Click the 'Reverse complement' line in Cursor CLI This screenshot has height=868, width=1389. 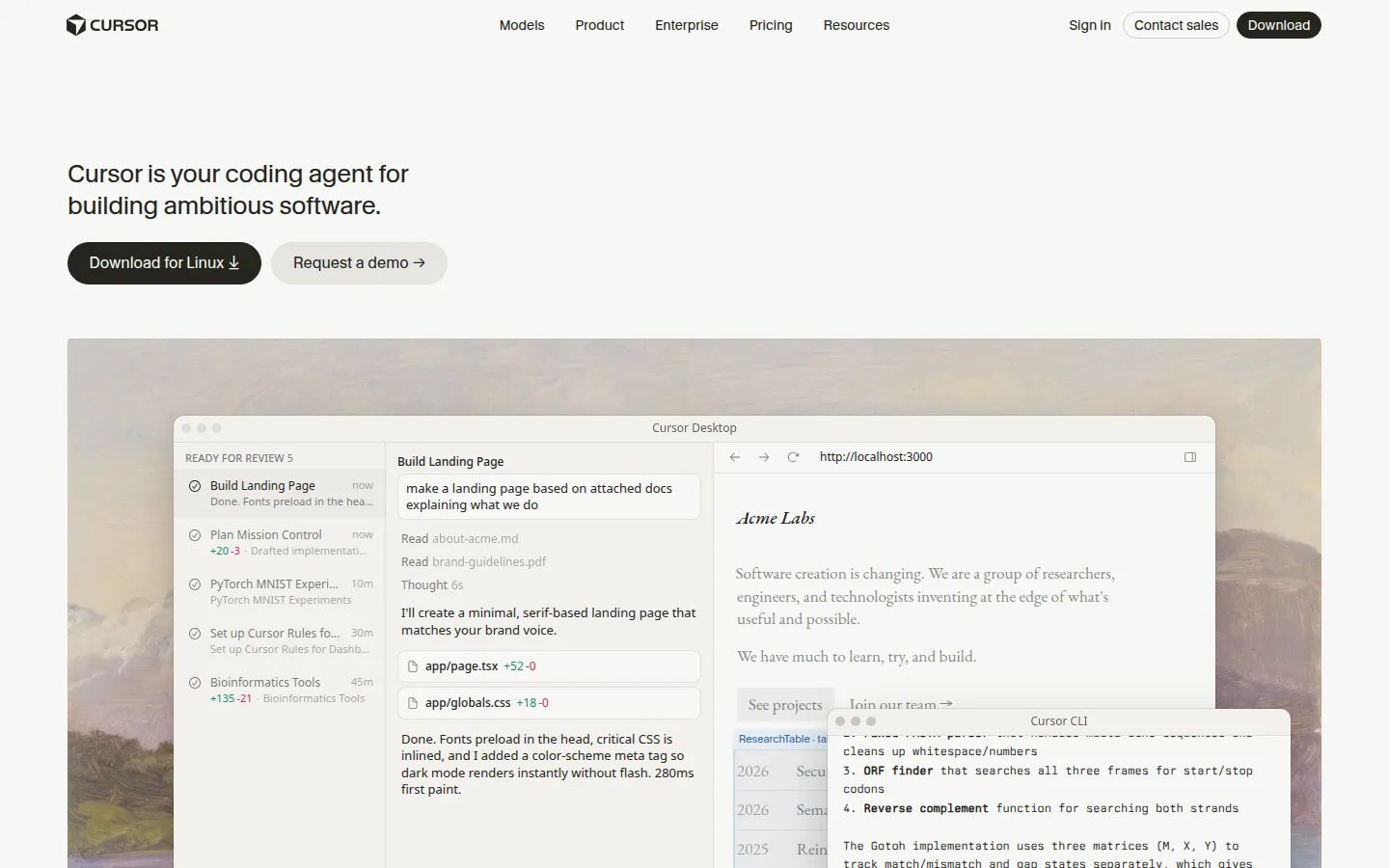1041,808
